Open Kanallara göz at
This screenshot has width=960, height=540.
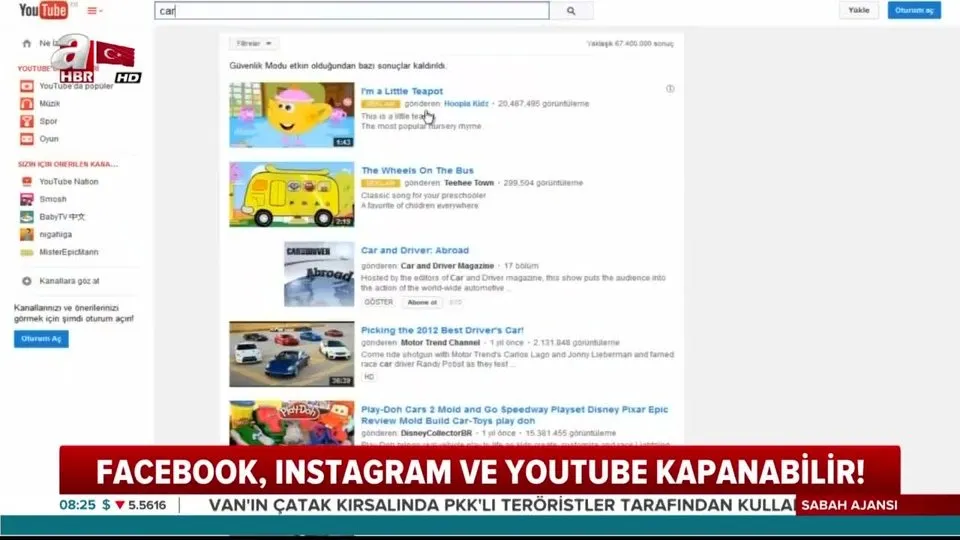[x=69, y=281]
